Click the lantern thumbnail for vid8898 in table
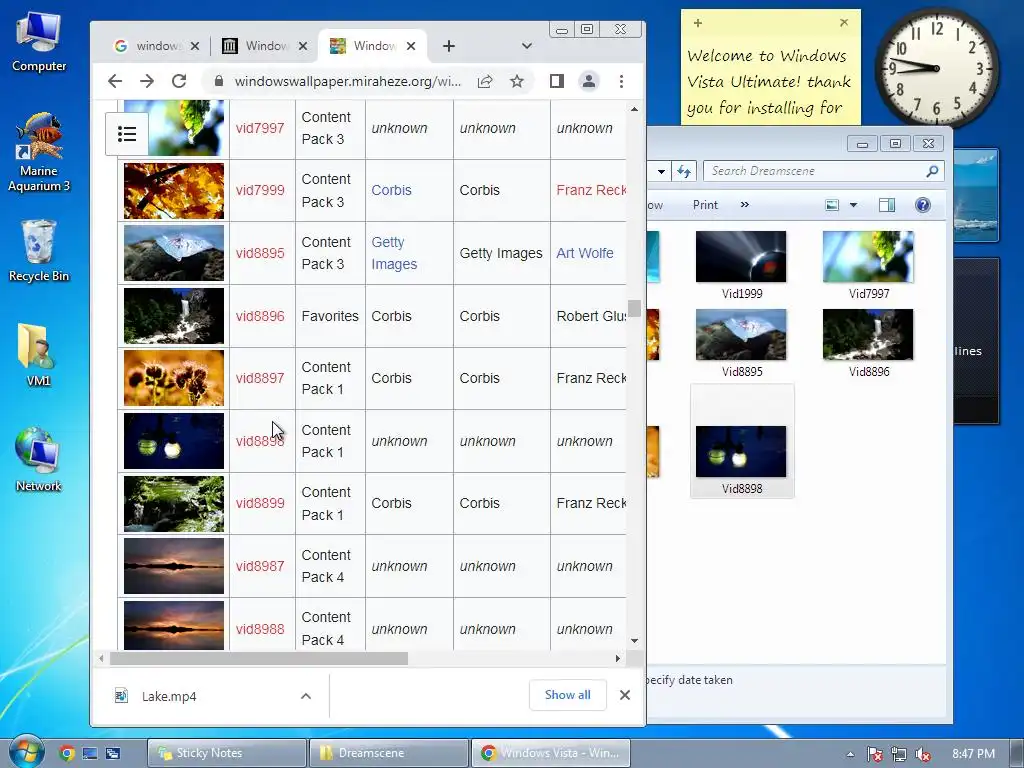Viewport: 1024px width, 768px height. coord(174,441)
